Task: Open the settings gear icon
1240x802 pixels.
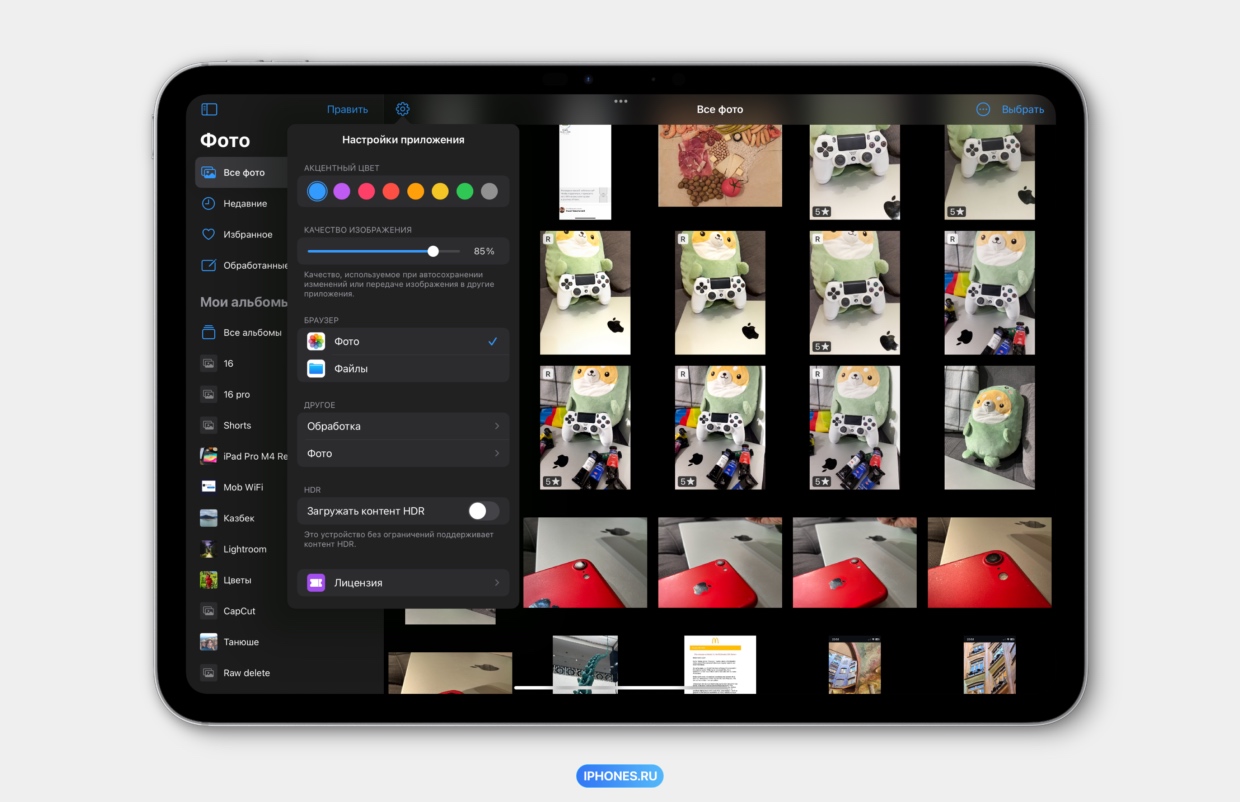Action: tap(402, 109)
